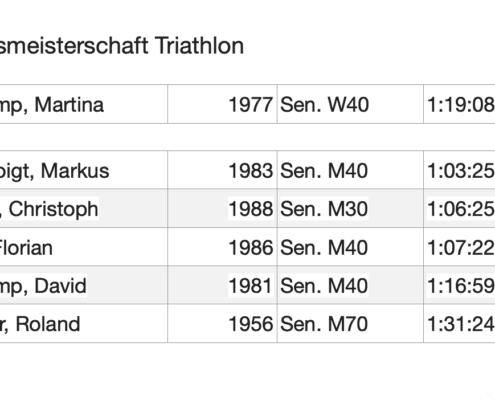Click the name cell 'Roland'
The width and height of the screenshot is (495, 400).
[83, 323]
